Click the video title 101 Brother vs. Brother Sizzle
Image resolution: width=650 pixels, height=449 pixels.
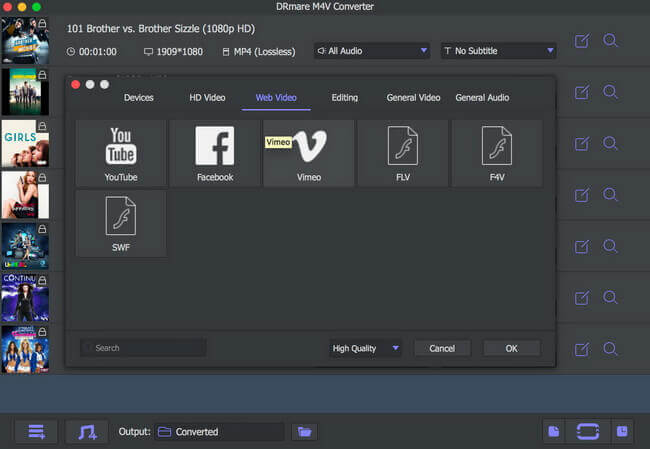161,29
